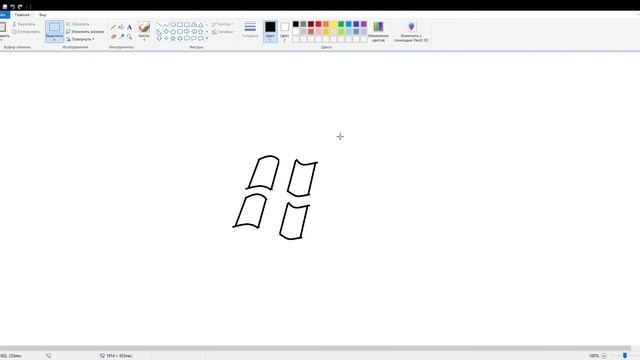Image resolution: width=640 pixels, height=360 pixels.
Task: Pick the green palette swatch
Action: pyautogui.click(x=341, y=24)
